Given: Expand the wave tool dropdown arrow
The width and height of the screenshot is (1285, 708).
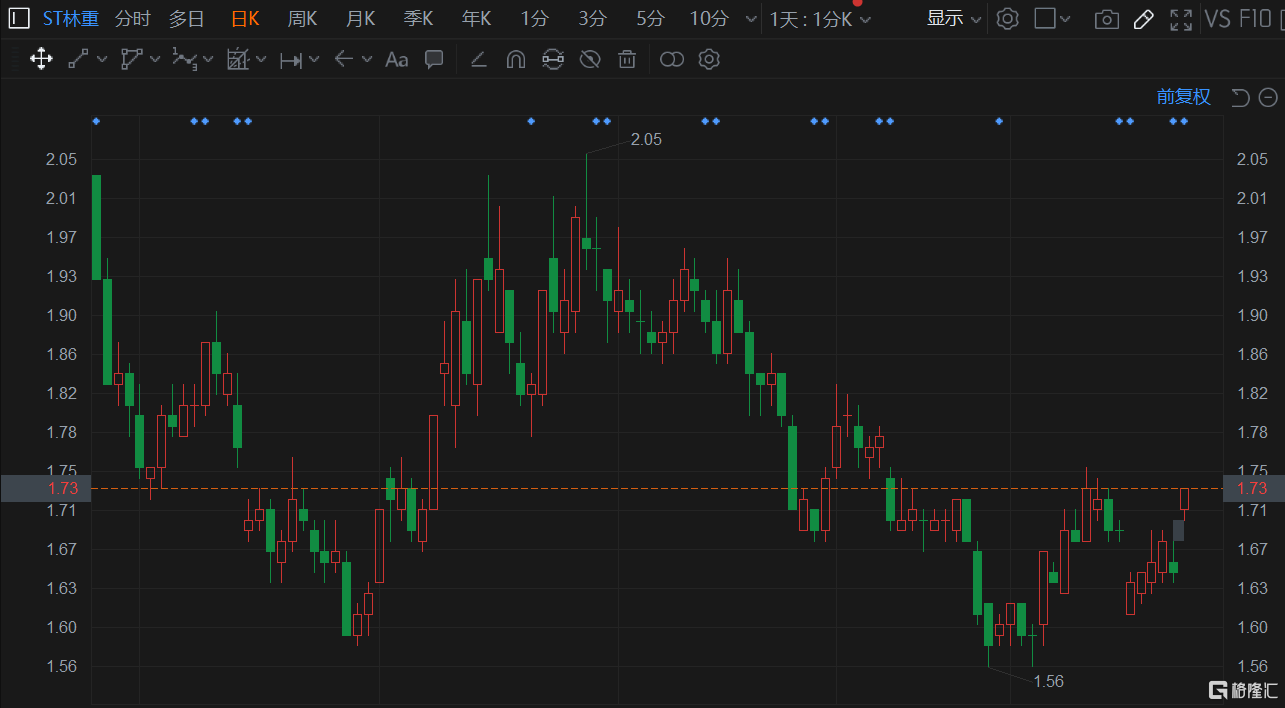Looking at the screenshot, I should (x=208, y=61).
